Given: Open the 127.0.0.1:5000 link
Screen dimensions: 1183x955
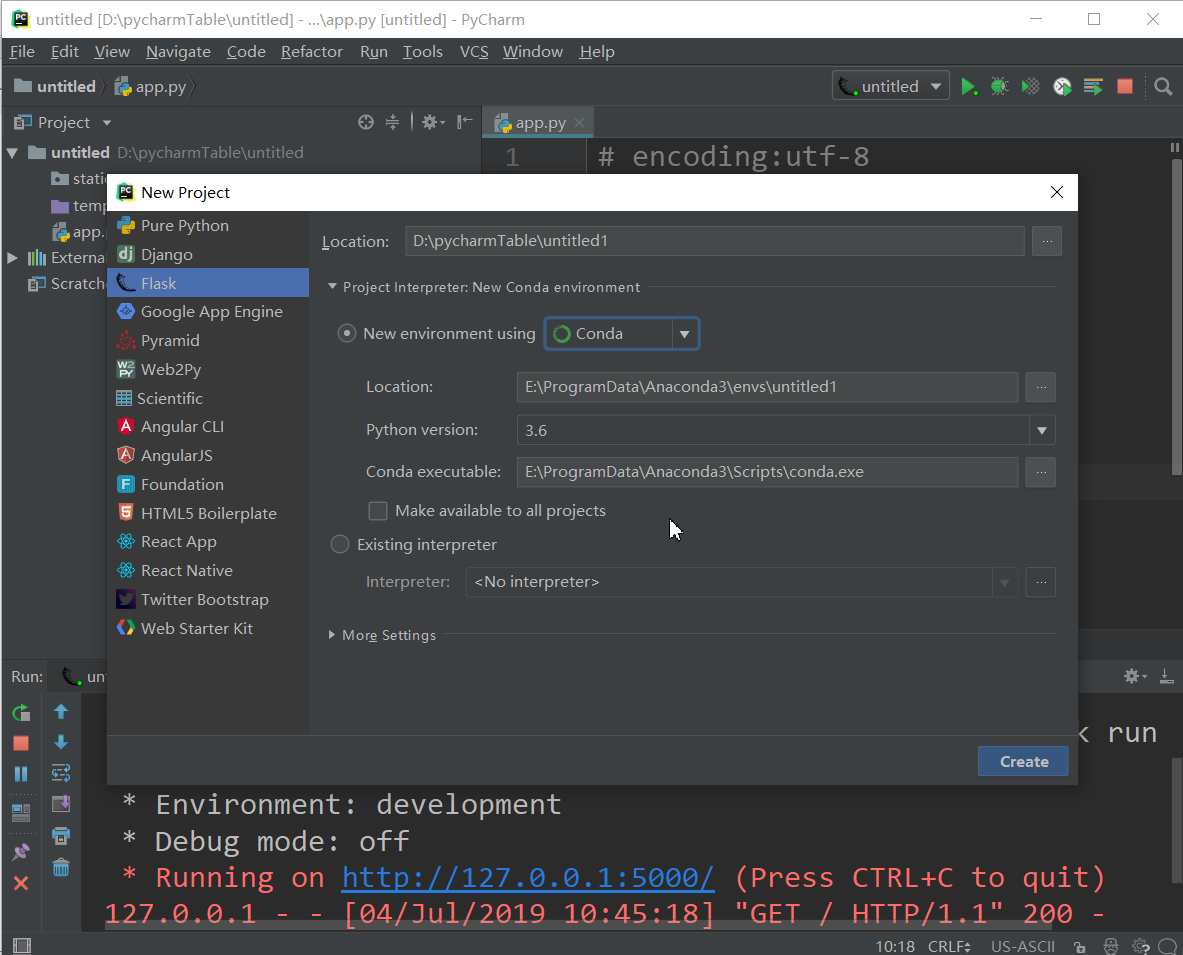Looking at the screenshot, I should [x=527, y=877].
